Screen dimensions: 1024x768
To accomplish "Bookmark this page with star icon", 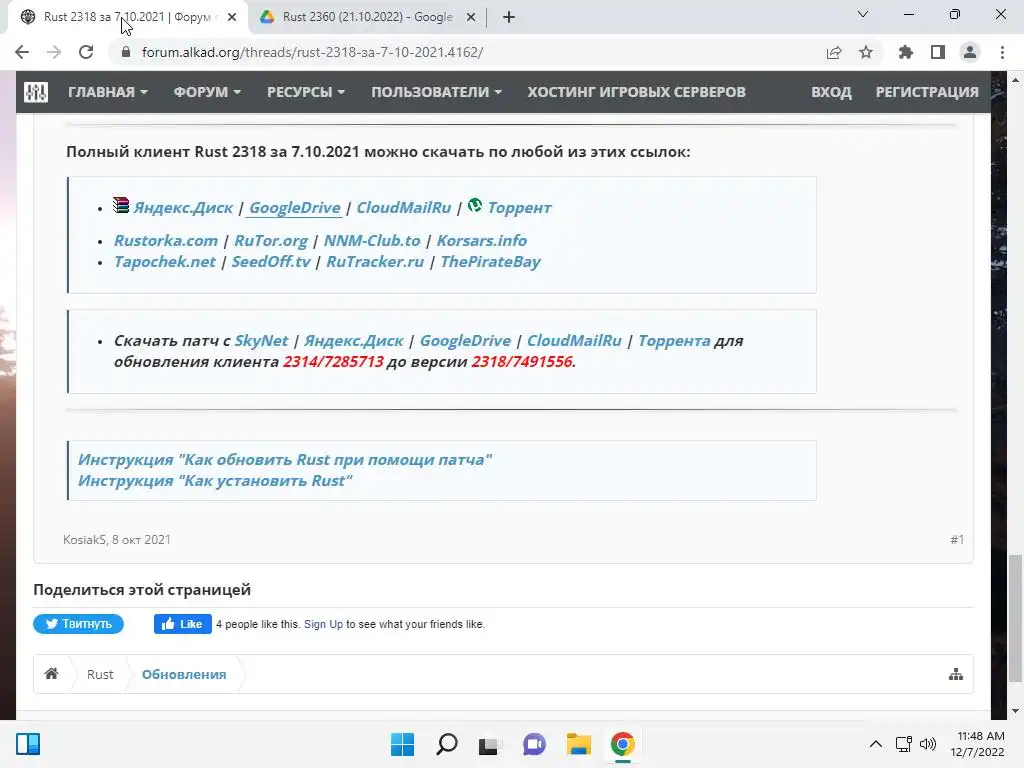I will [866, 52].
